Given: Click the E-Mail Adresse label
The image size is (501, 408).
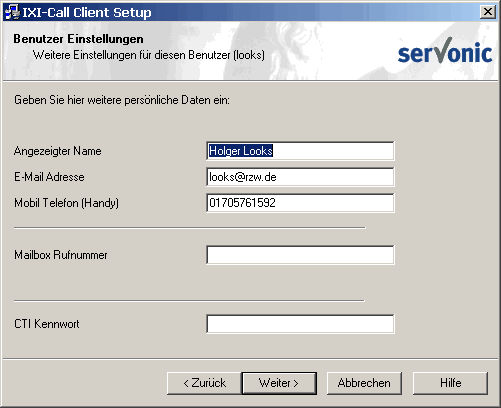Looking at the screenshot, I should tap(49, 177).
